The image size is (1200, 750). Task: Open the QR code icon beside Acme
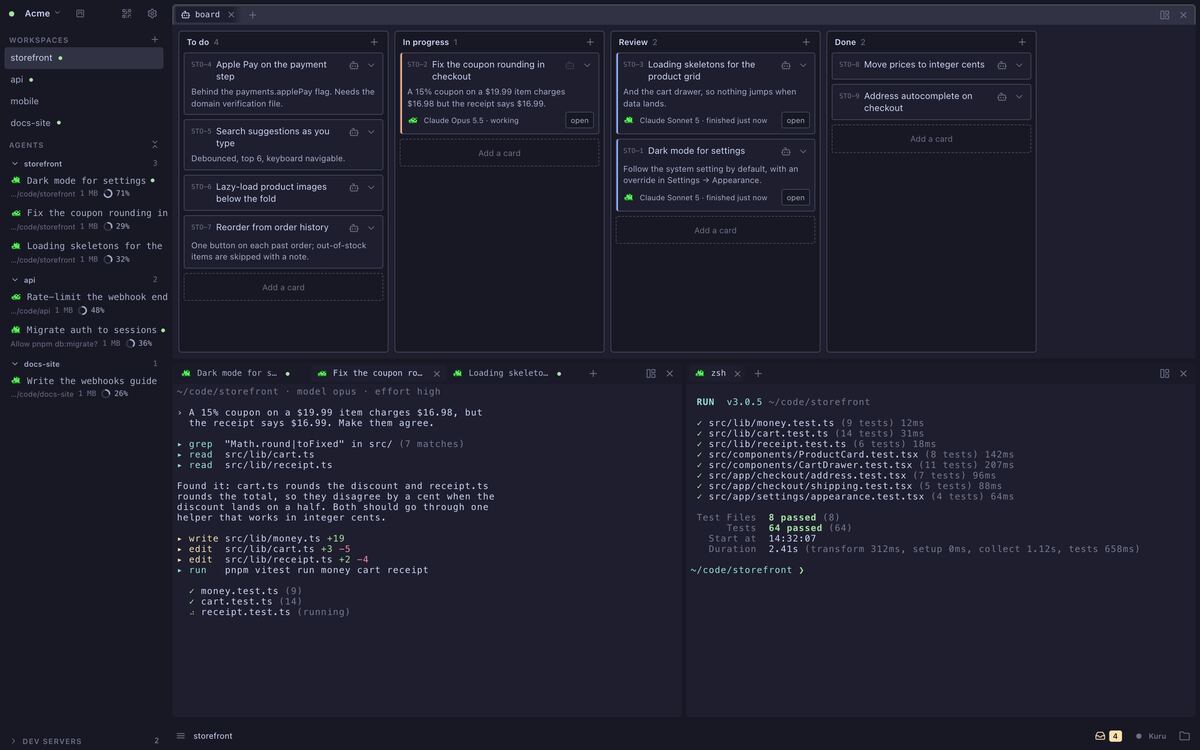click(x=127, y=14)
